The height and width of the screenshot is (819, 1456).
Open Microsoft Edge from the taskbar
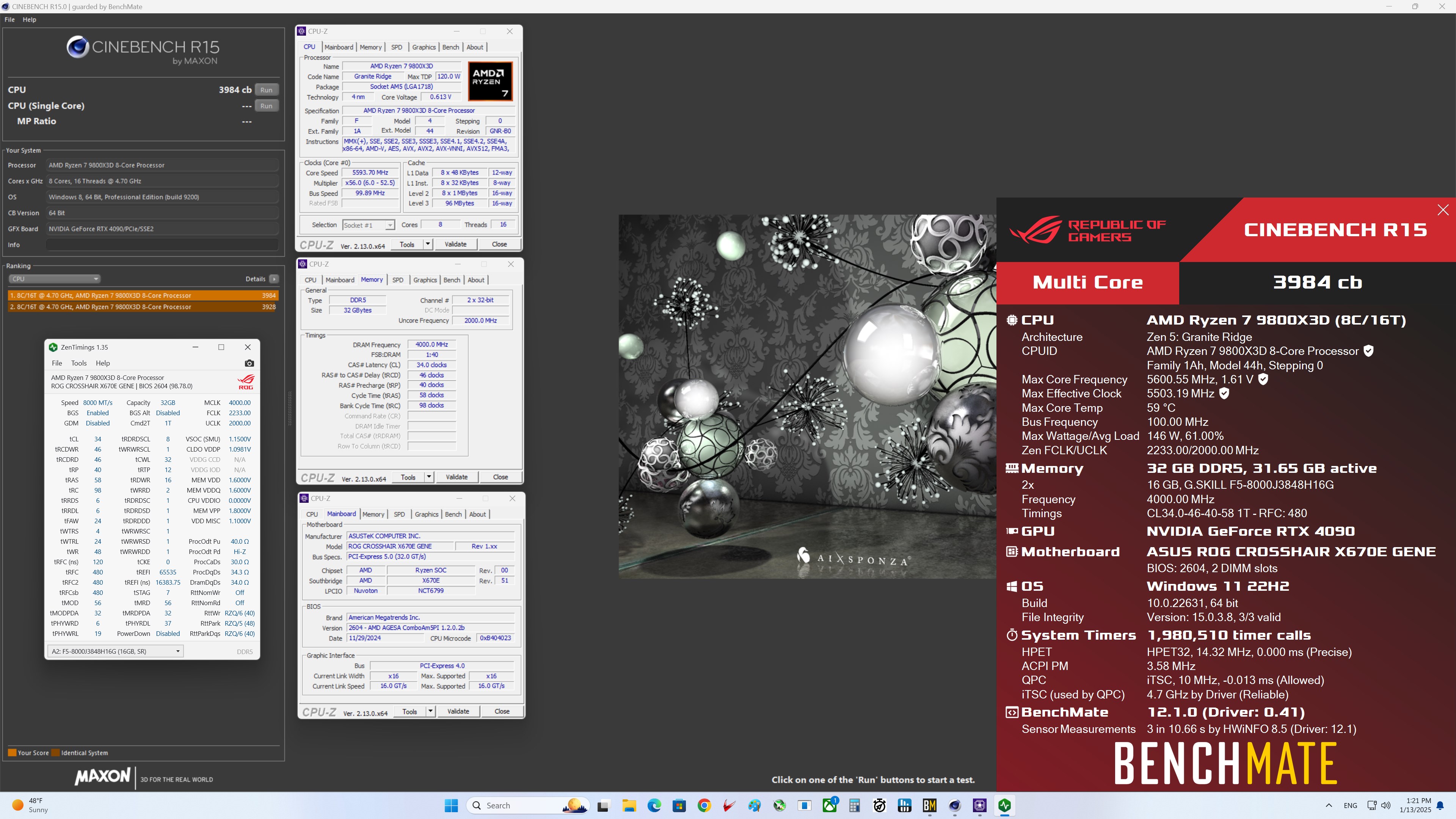[654, 805]
